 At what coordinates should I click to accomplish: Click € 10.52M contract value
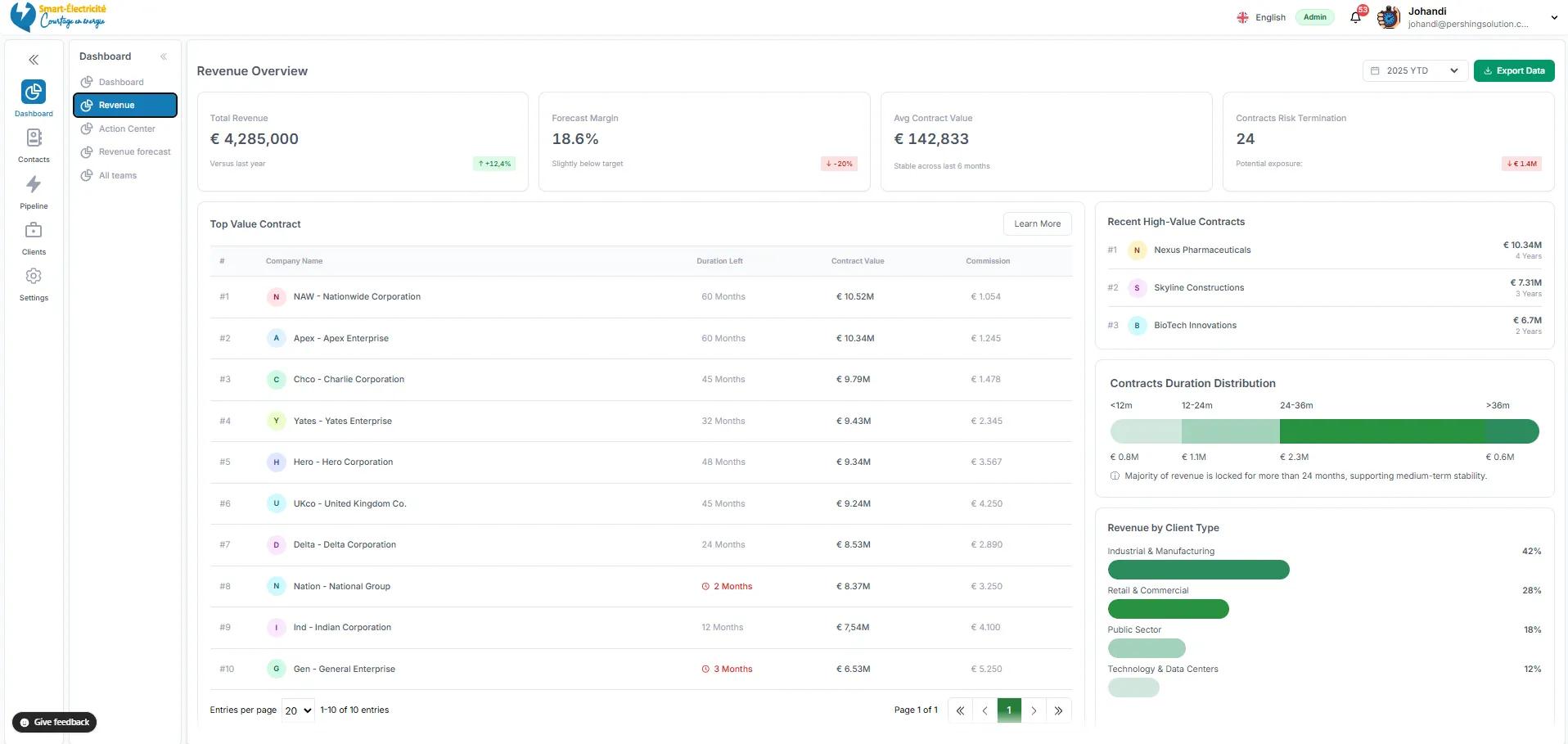click(855, 297)
